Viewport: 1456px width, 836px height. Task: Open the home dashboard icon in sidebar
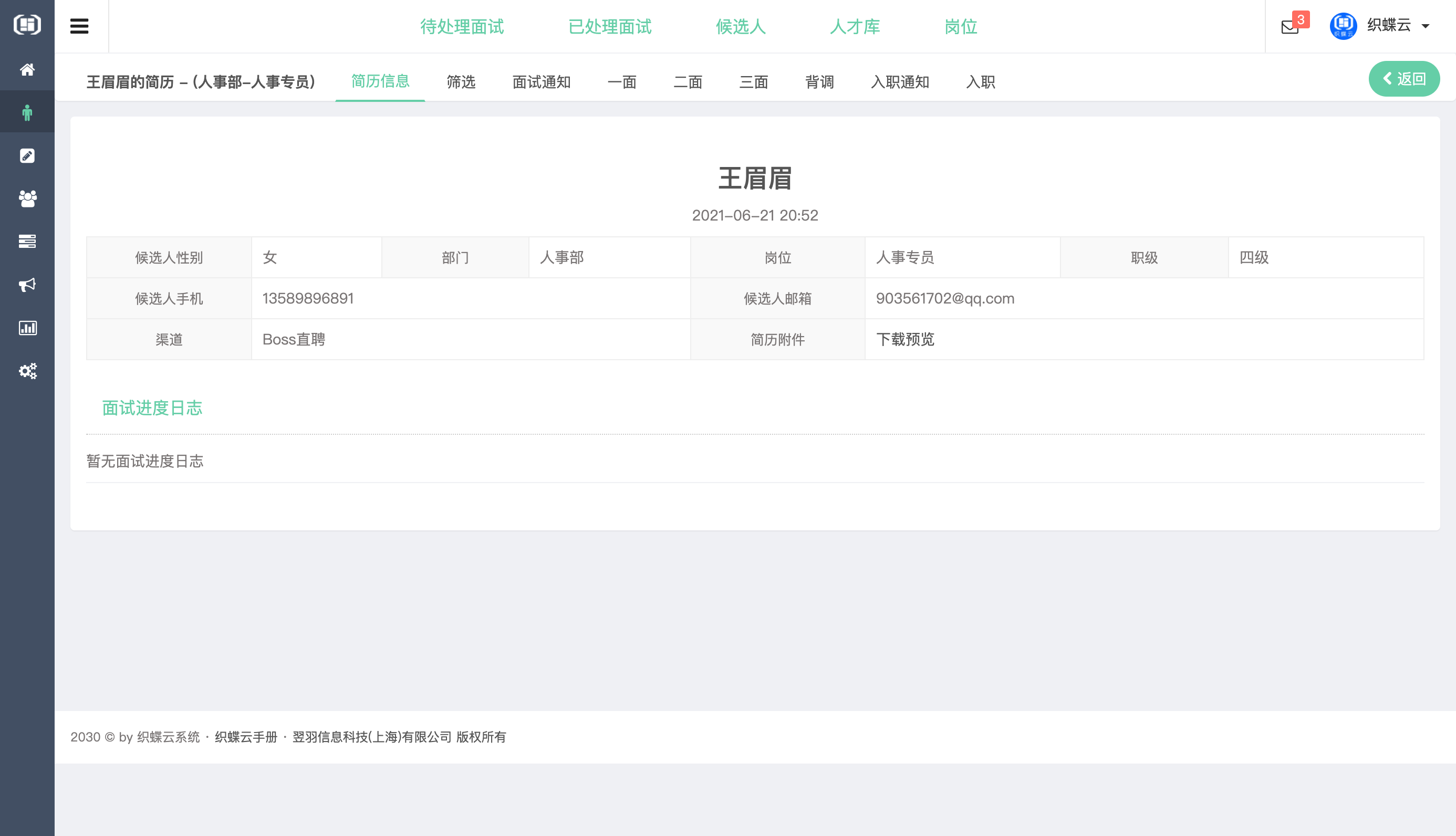coord(27,69)
